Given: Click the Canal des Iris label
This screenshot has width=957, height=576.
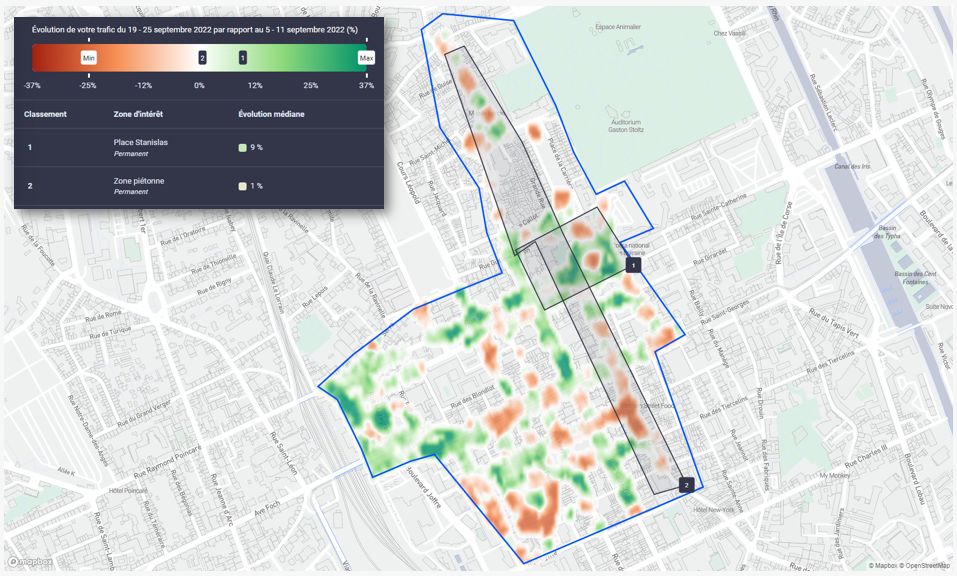Looking at the screenshot, I should pos(852,167).
